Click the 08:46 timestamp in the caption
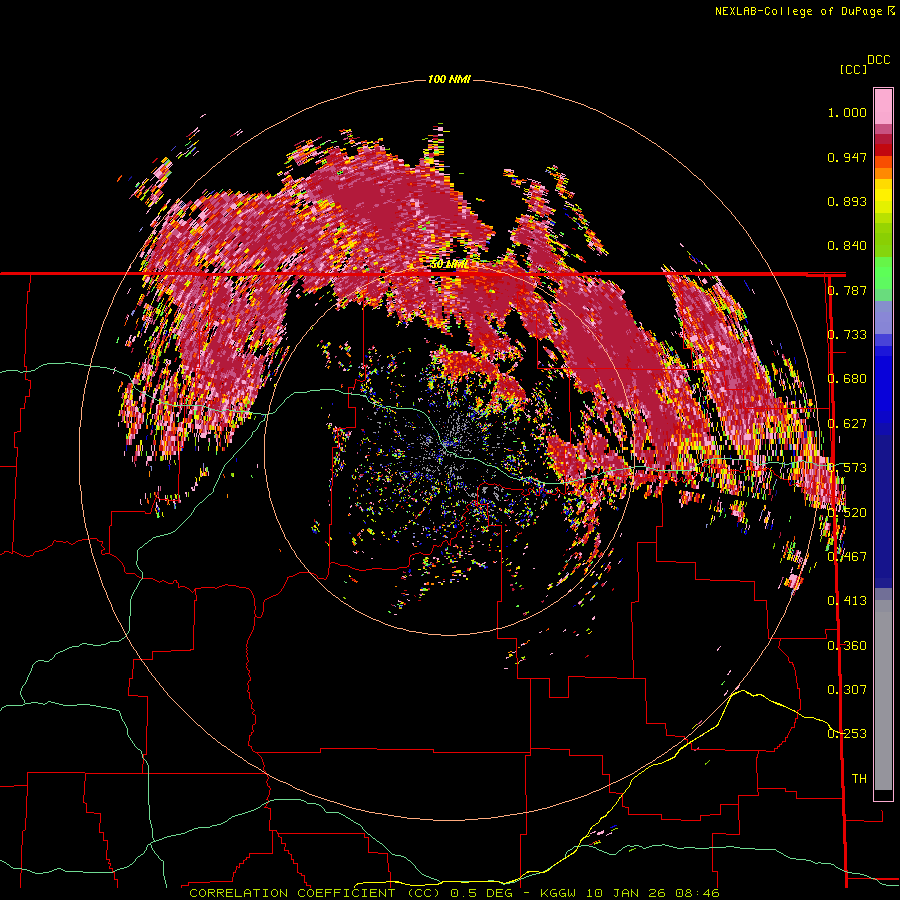The height and width of the screenshot is (900, 900). (x=697, y=893)
